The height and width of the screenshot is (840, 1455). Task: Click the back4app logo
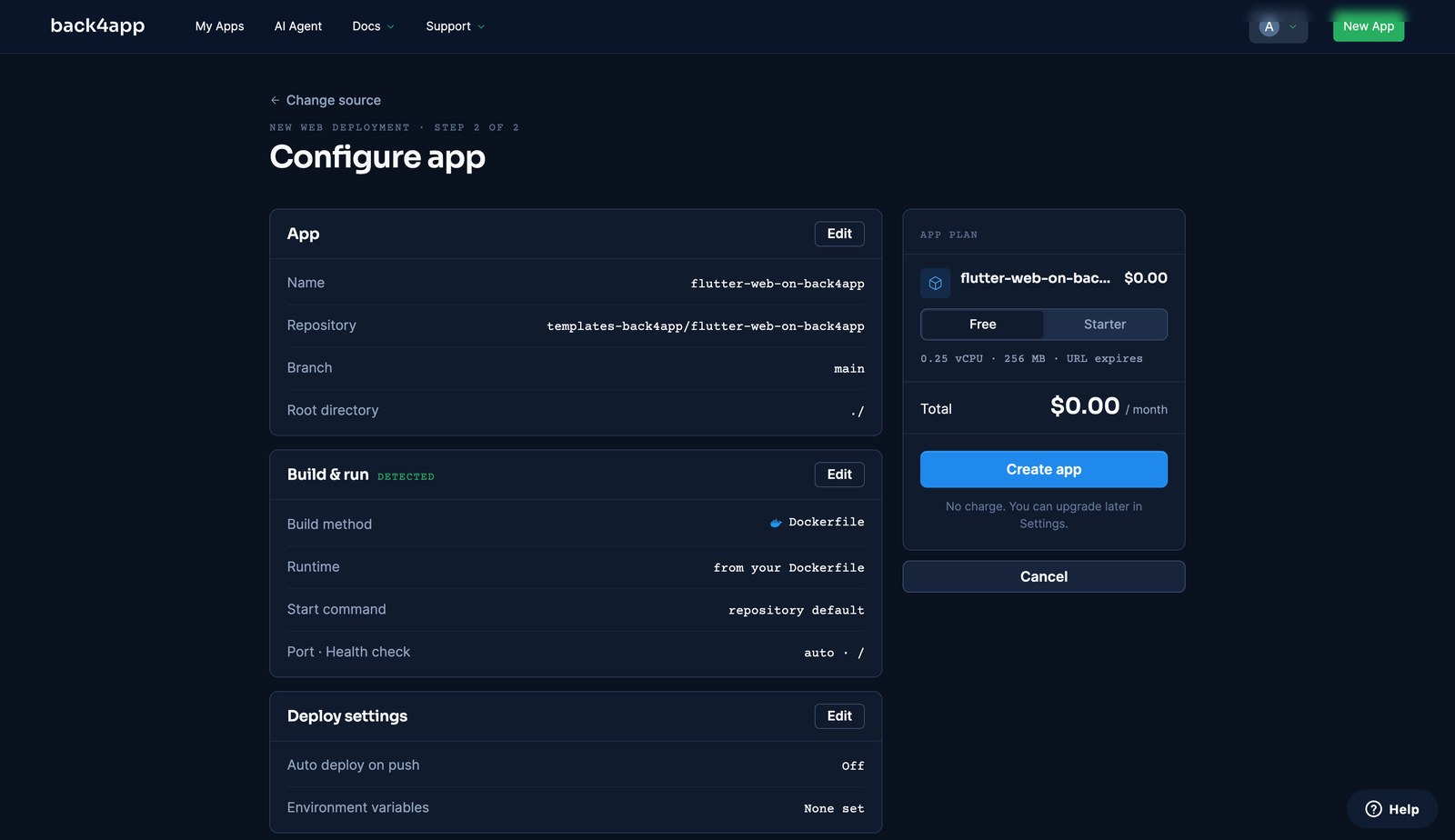(x=97, y=25)
